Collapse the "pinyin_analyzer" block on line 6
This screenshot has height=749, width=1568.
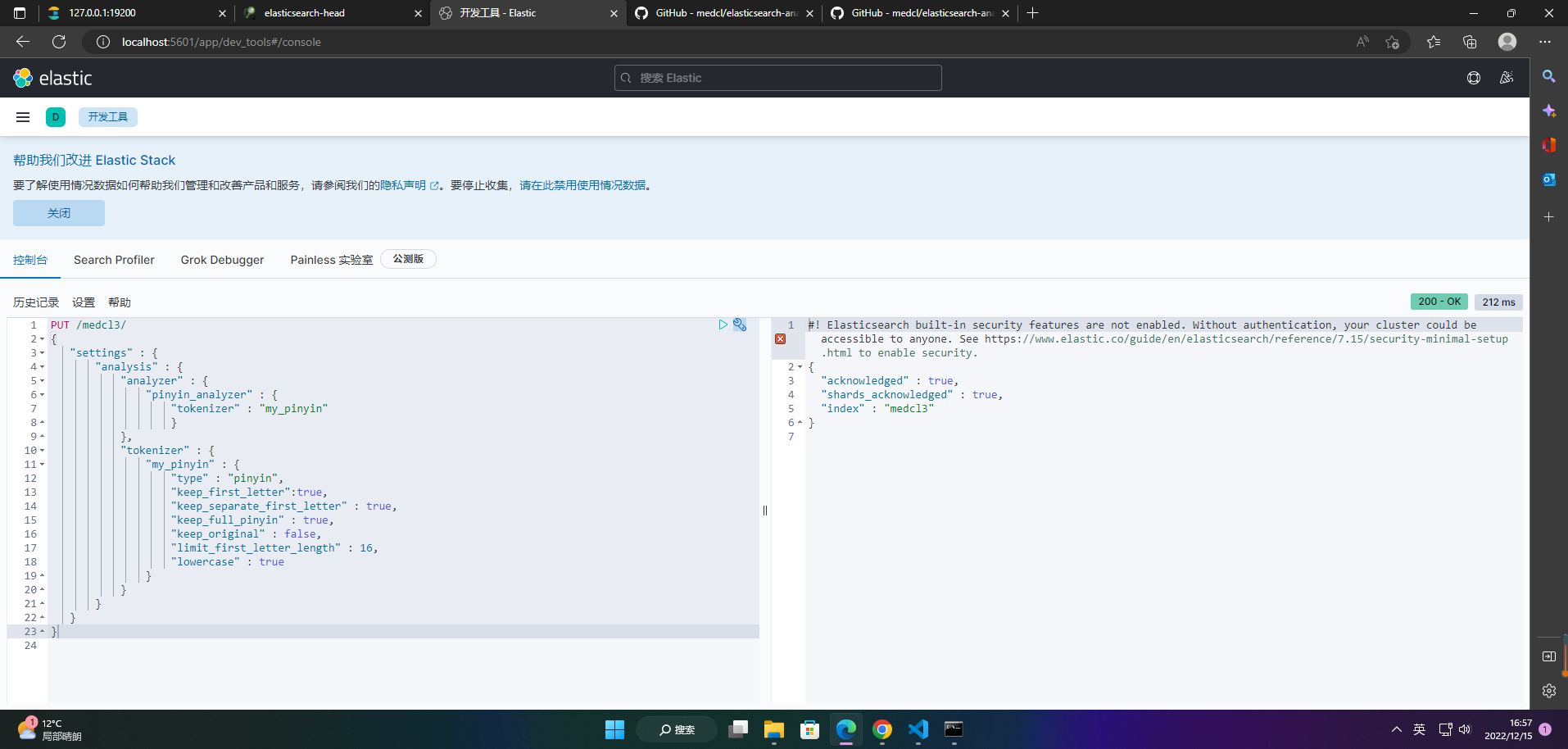coord(42,395)
